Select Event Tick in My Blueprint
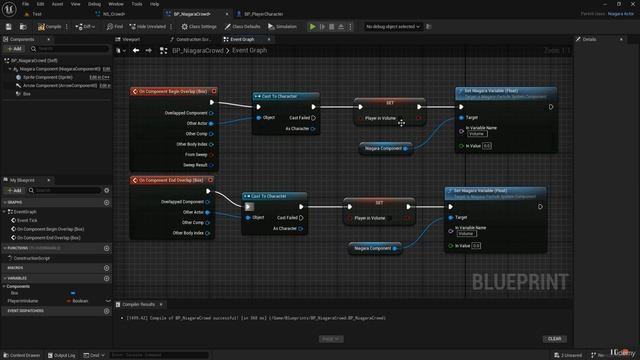Screen dimensions: 640x360 click(x=27, y=220)
